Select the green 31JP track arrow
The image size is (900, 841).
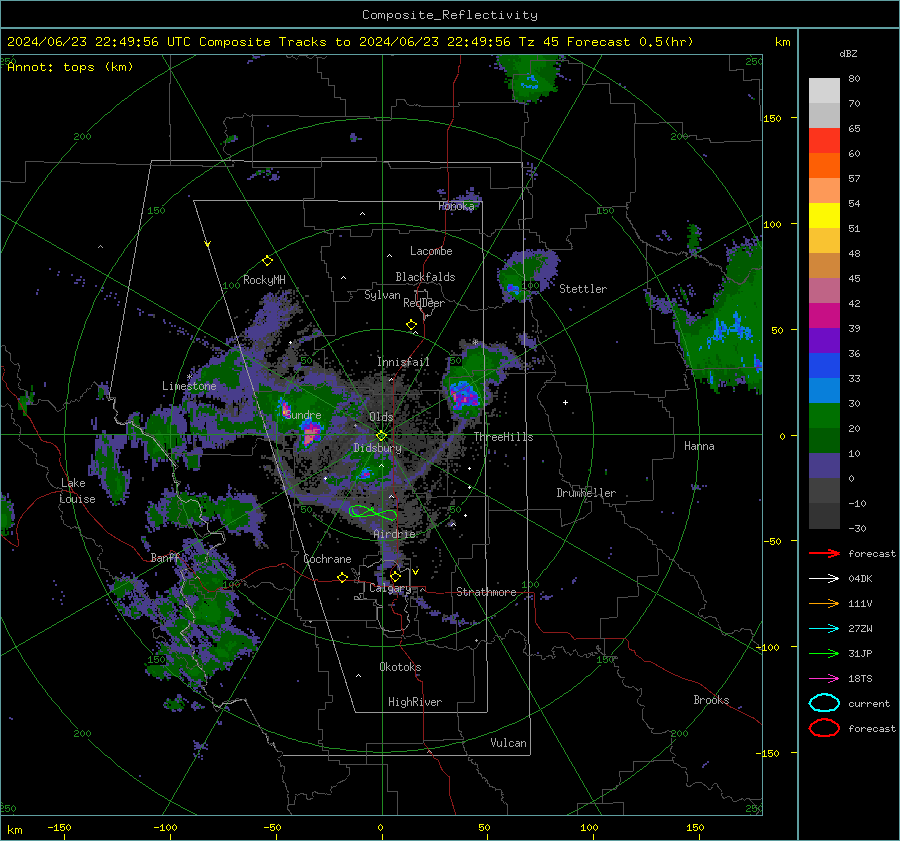(824, 653)
